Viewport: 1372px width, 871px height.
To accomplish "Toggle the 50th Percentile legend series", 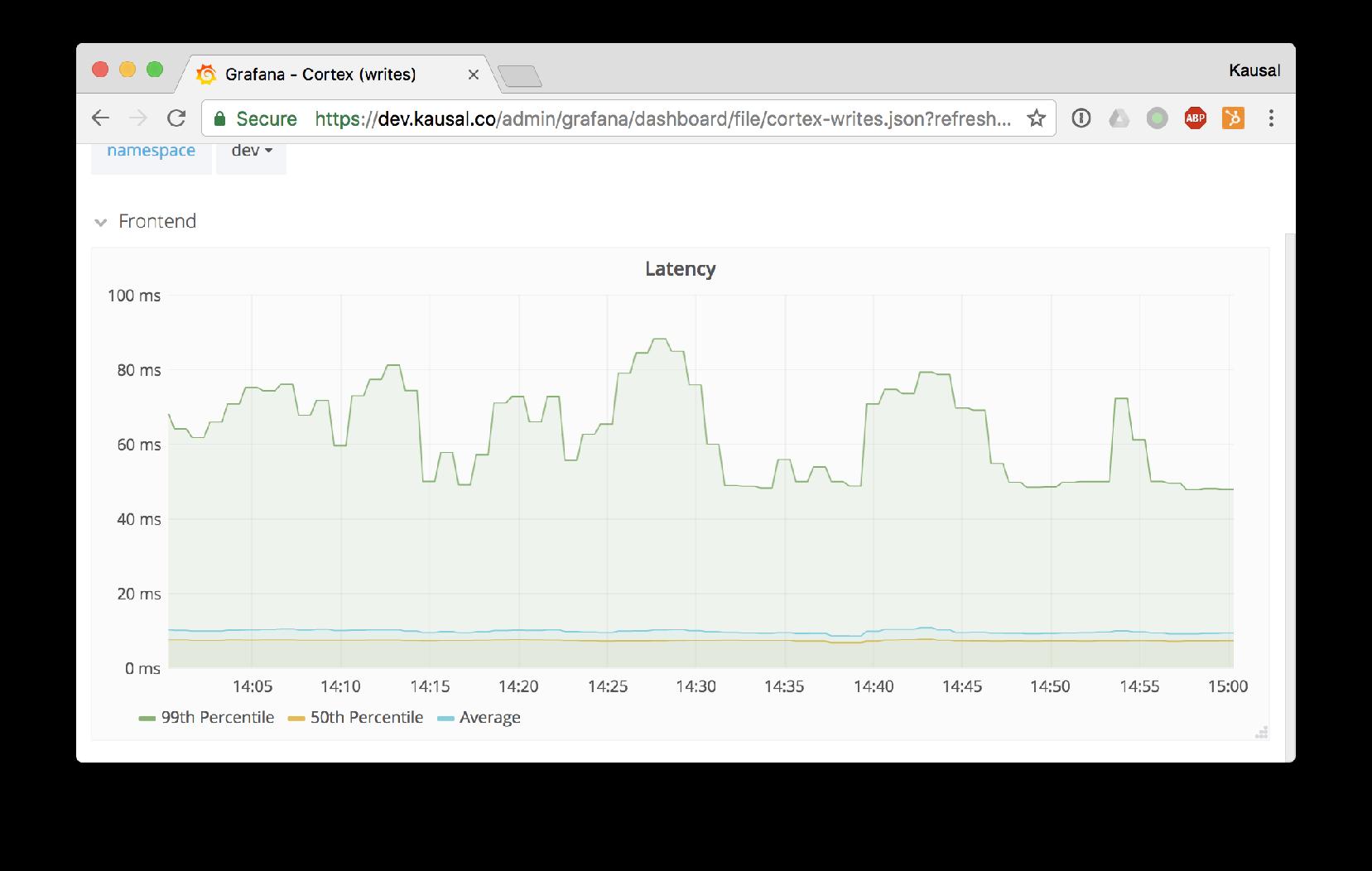I will click(366, 718).
